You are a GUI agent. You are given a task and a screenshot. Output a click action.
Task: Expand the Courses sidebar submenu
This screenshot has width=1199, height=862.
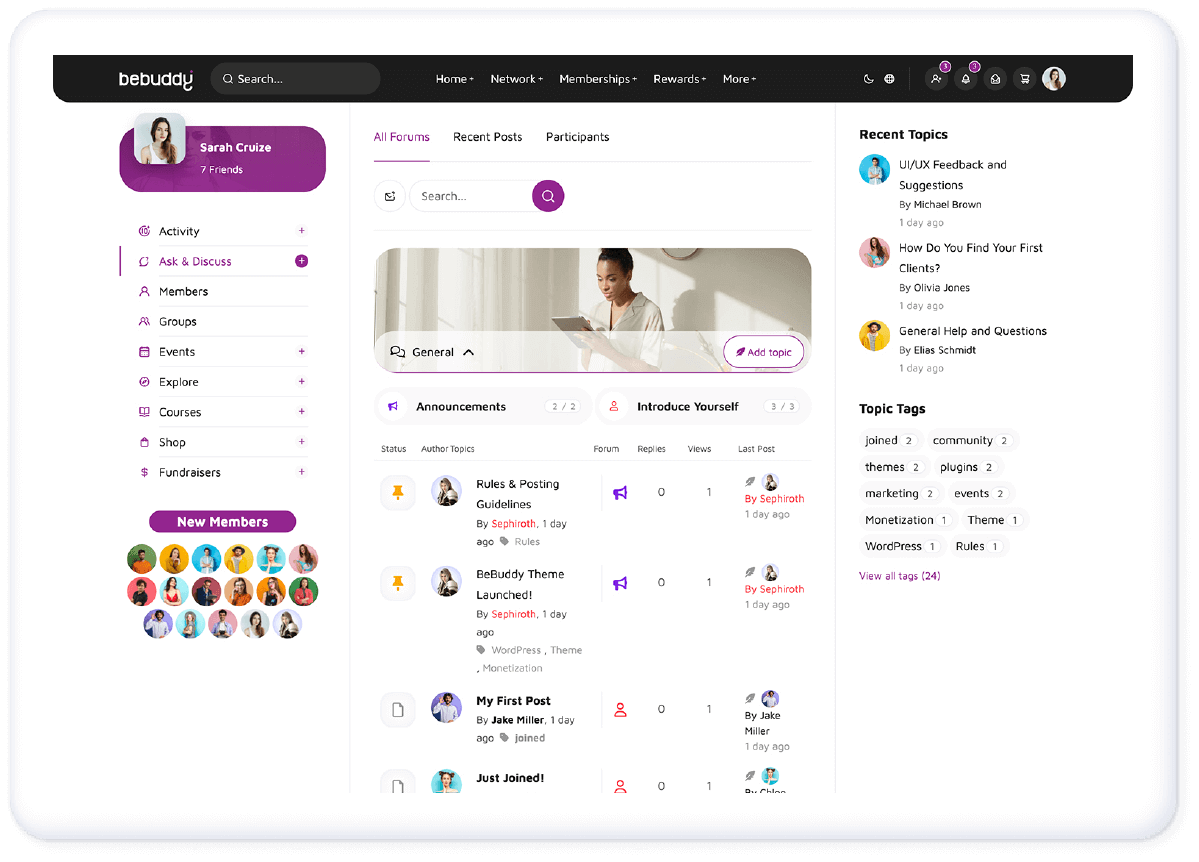pos(302,412)
